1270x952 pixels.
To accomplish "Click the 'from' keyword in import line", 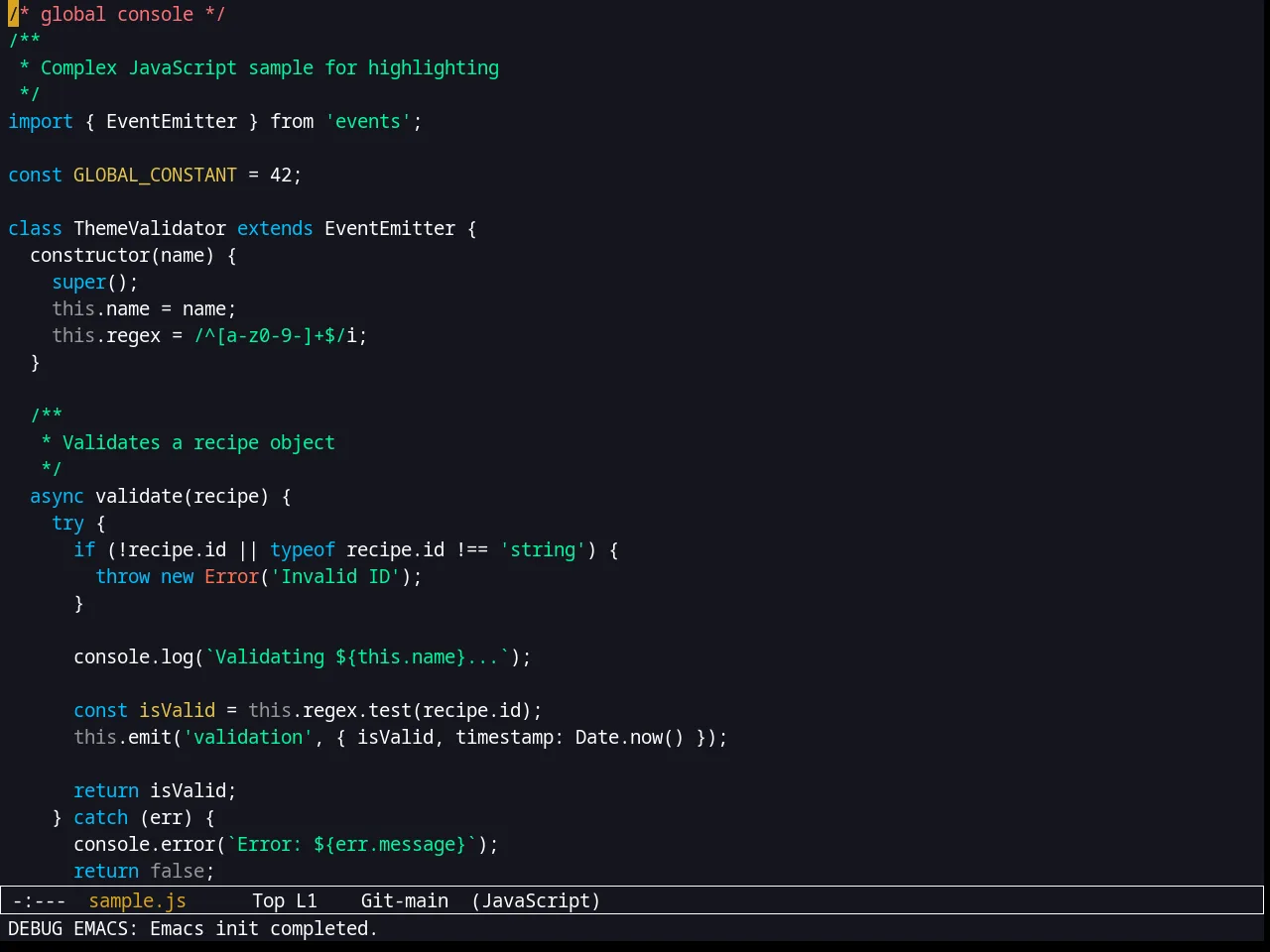I will tap(292, 121).
